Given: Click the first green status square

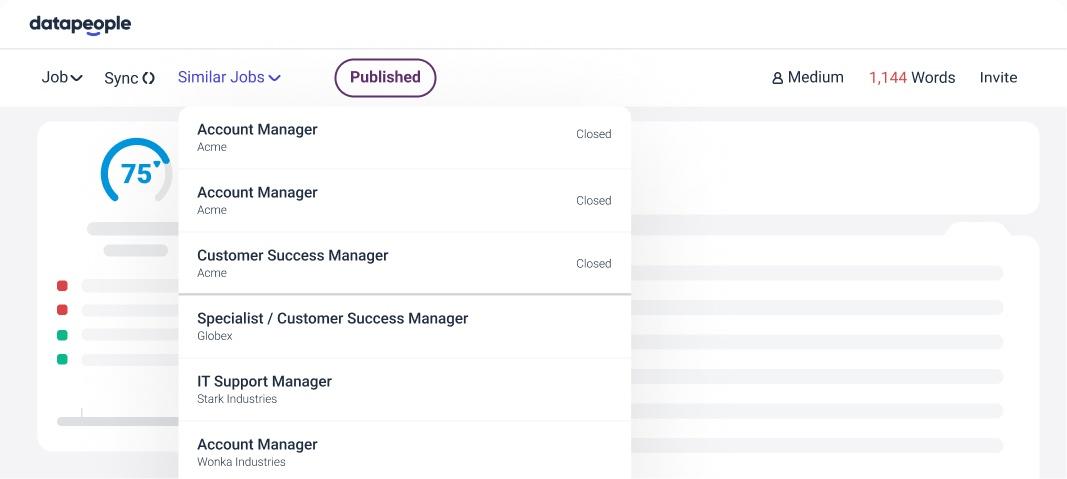Looking at the screenshot, I should coord(62,335).
